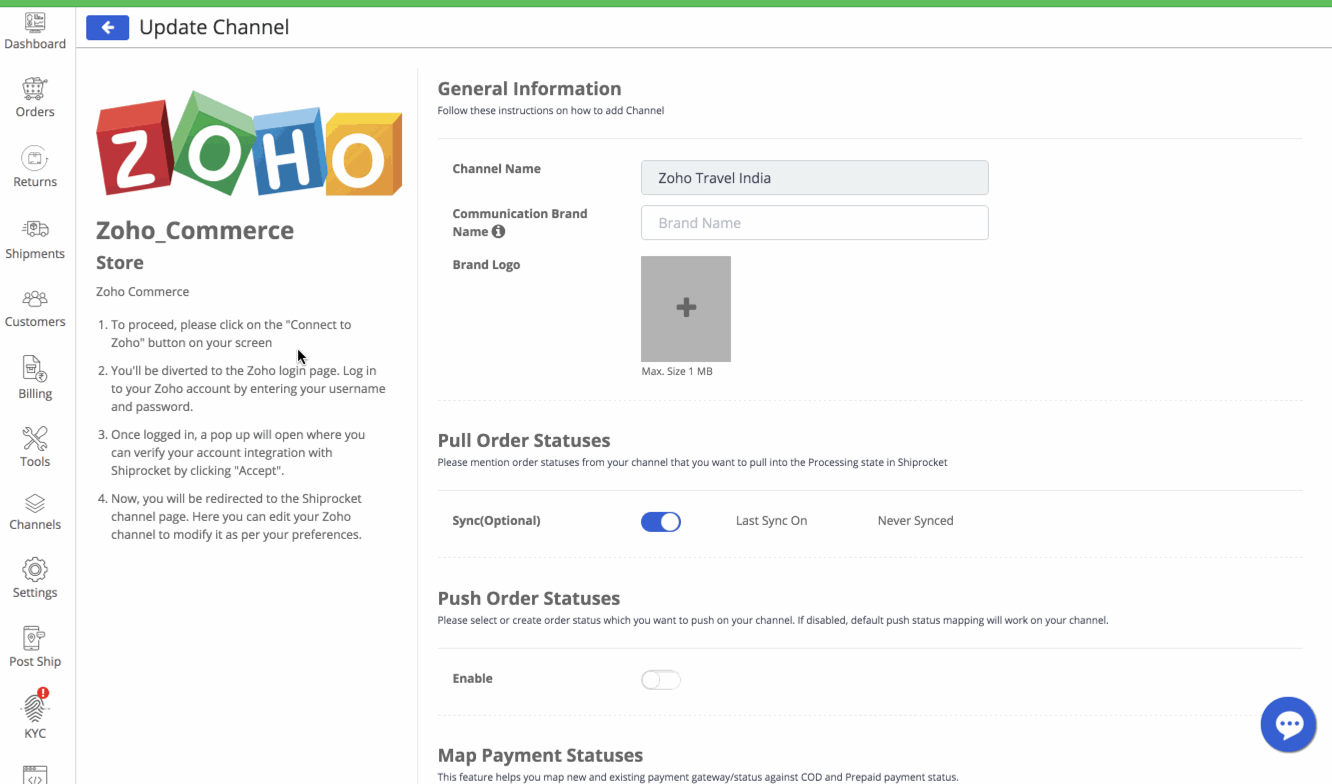Open the chat support bubble

[x=1288, y=724]
